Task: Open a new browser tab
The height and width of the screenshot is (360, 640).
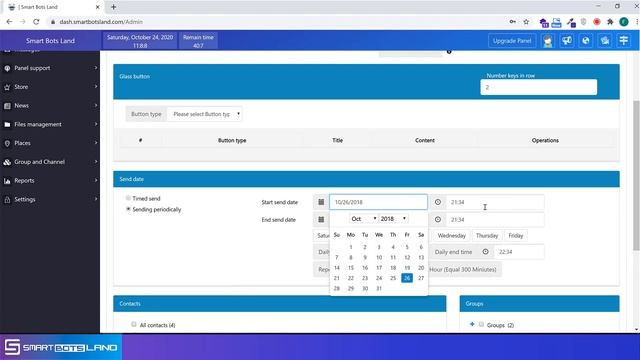Action: click(113, 7)
